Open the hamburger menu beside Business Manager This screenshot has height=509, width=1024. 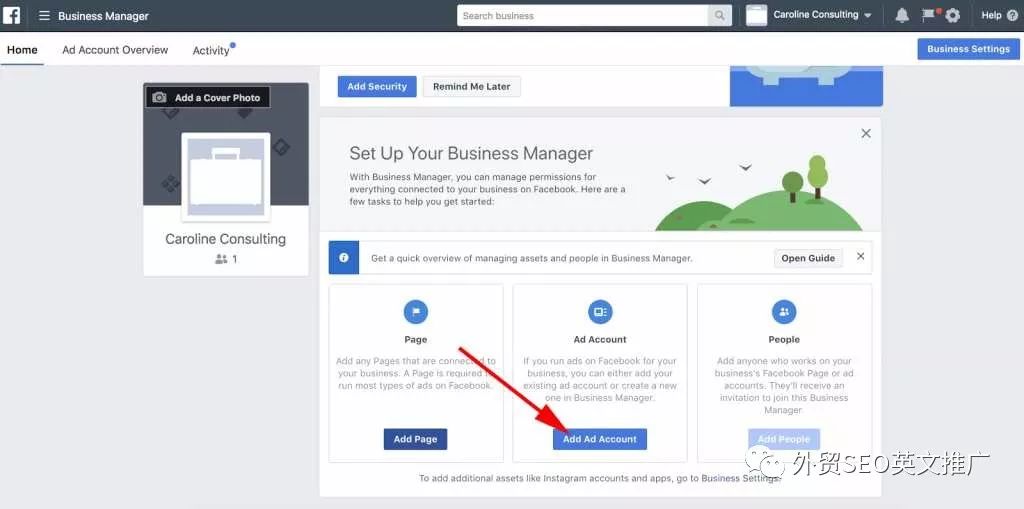pos(44,16)
